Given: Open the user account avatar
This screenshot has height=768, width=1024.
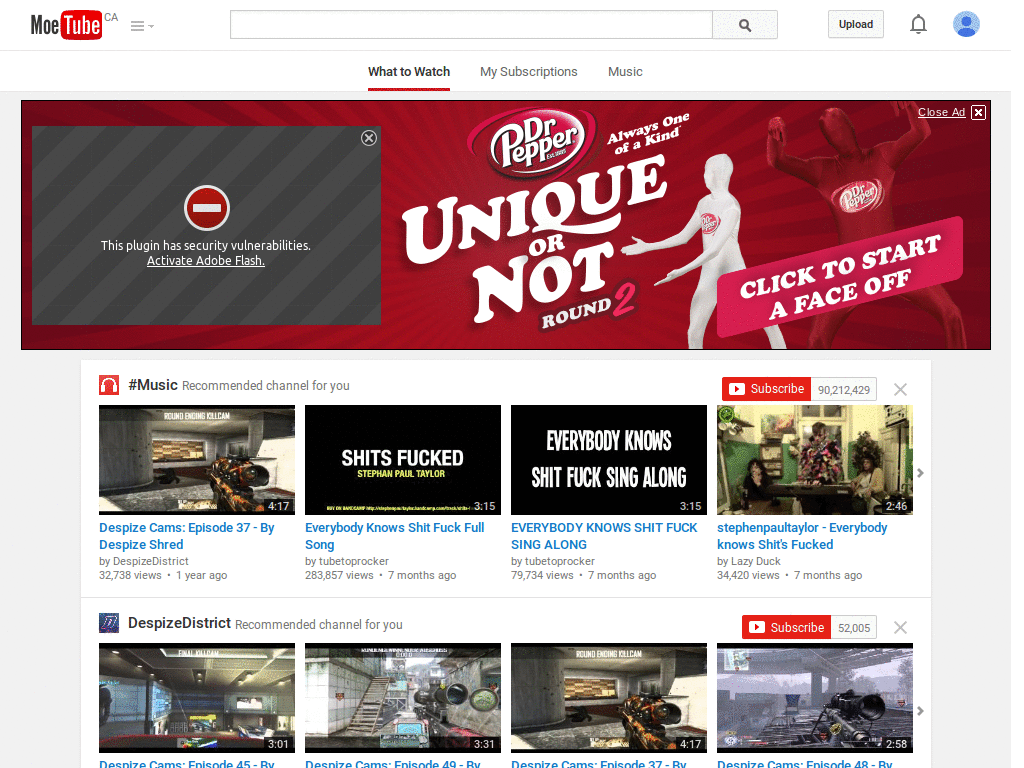Looking at the screenshot, I should [966, 24].
